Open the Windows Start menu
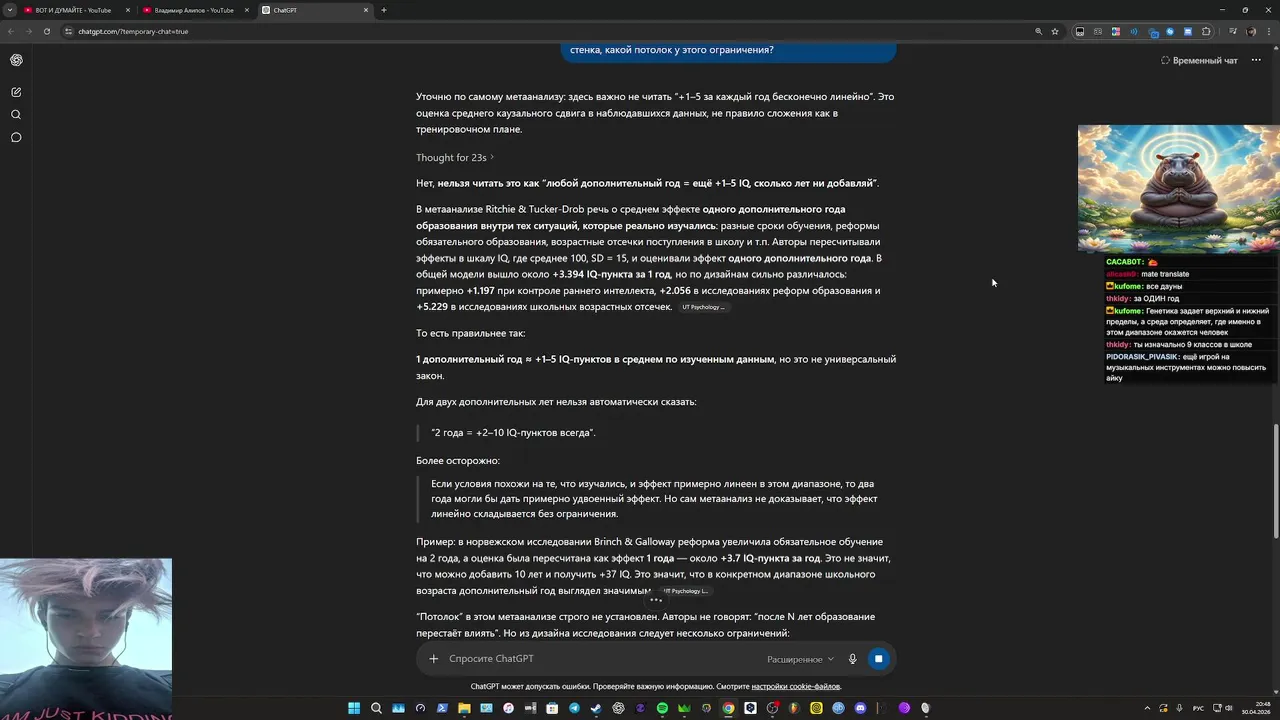 point(354,708)
